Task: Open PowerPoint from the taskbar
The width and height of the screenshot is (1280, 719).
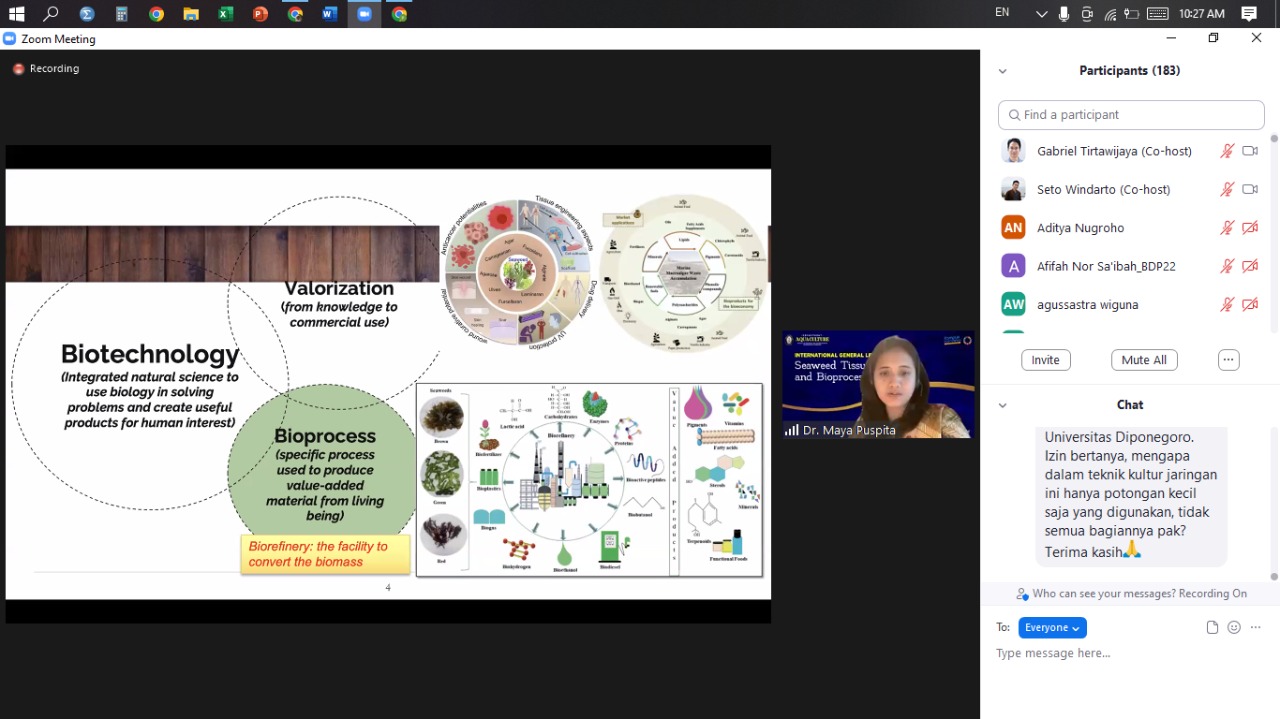Action: point(260,14)
